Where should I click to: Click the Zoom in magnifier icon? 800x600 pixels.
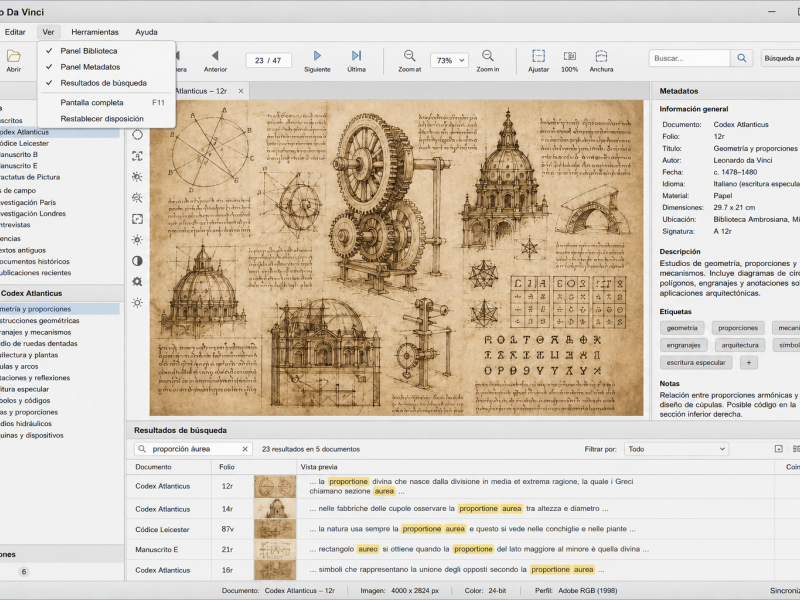pos(488,56)
